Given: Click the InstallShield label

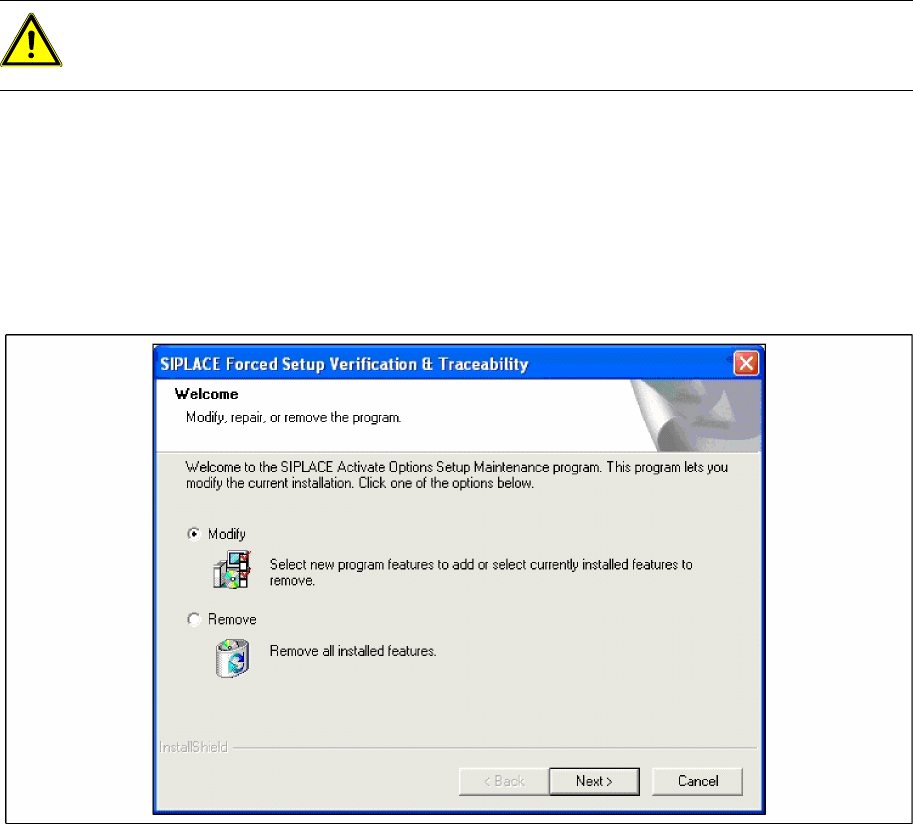Looking at the screenshot, I should 193,747.
